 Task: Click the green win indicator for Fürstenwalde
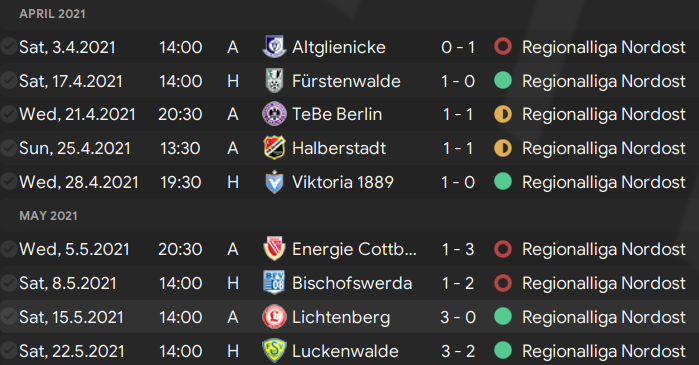(x=503, y=81)
